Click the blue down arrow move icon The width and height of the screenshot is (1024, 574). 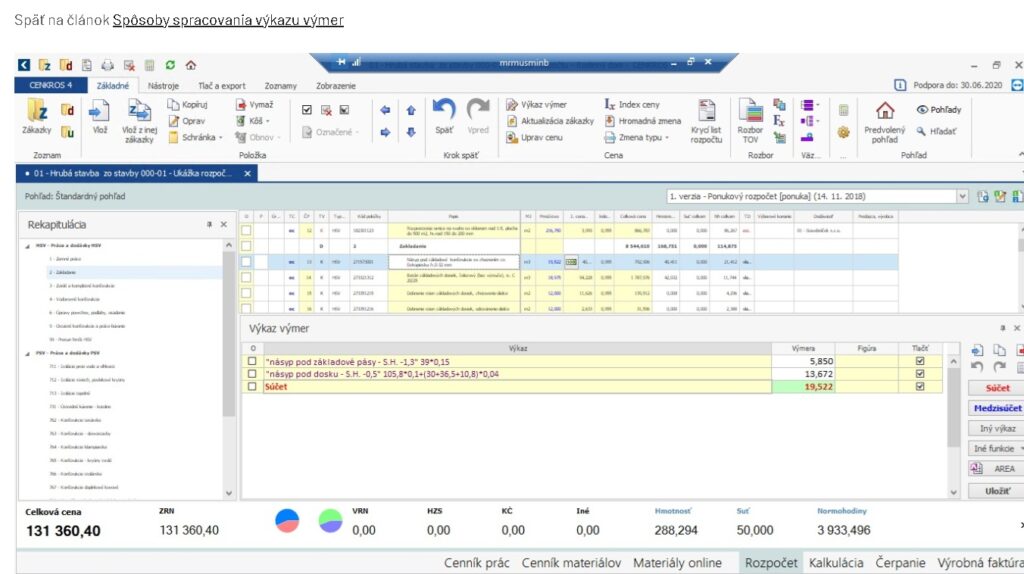pyautogui.click(x=411, y=132)
